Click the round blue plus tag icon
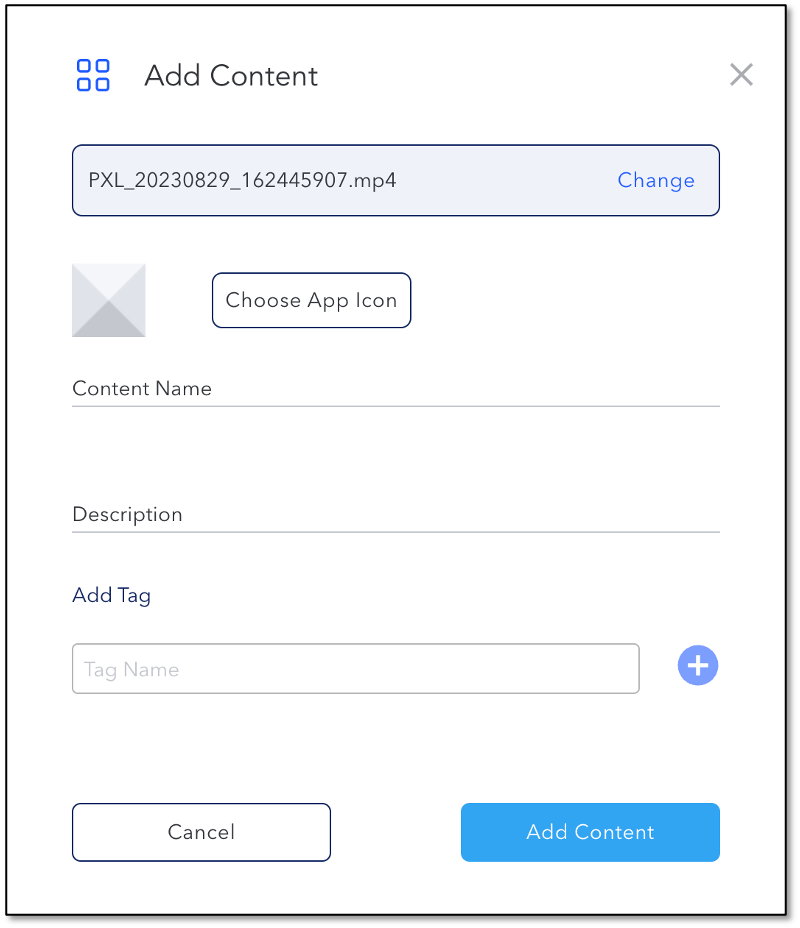Screen dimensions: 800x928 pos(698,665)
